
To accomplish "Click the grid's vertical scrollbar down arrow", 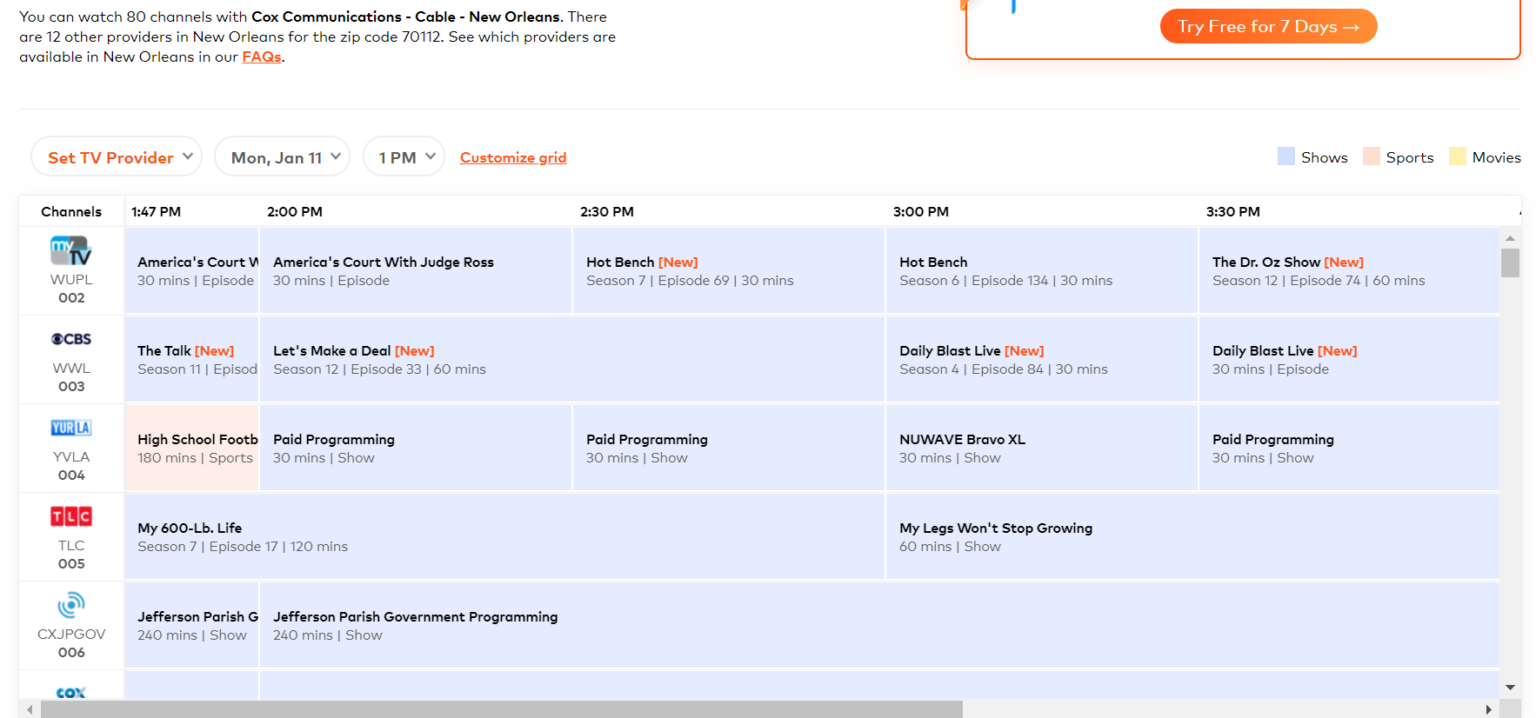I will click(1510, 687).
